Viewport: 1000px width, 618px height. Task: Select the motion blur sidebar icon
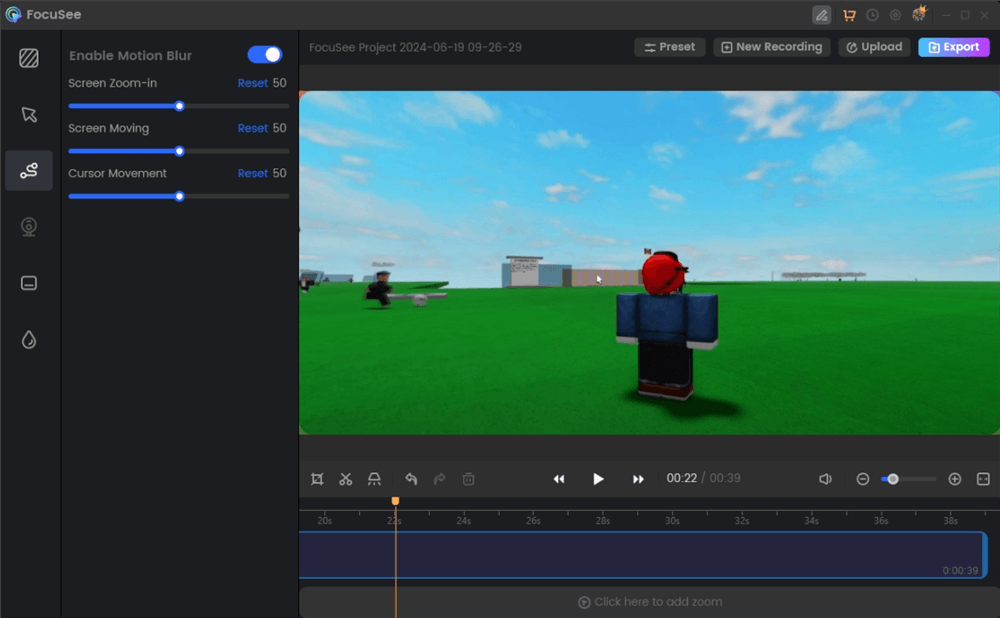coord(29,170)
